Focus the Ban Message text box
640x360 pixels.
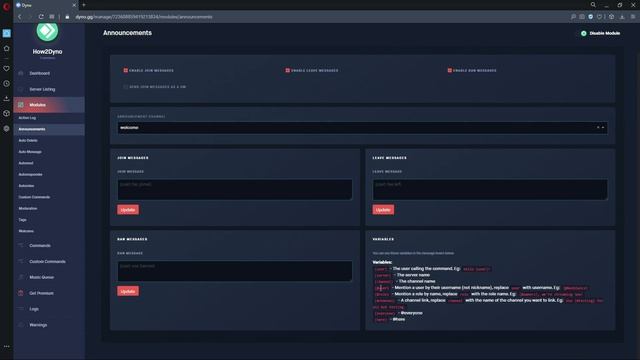click(x=235, y=271)
